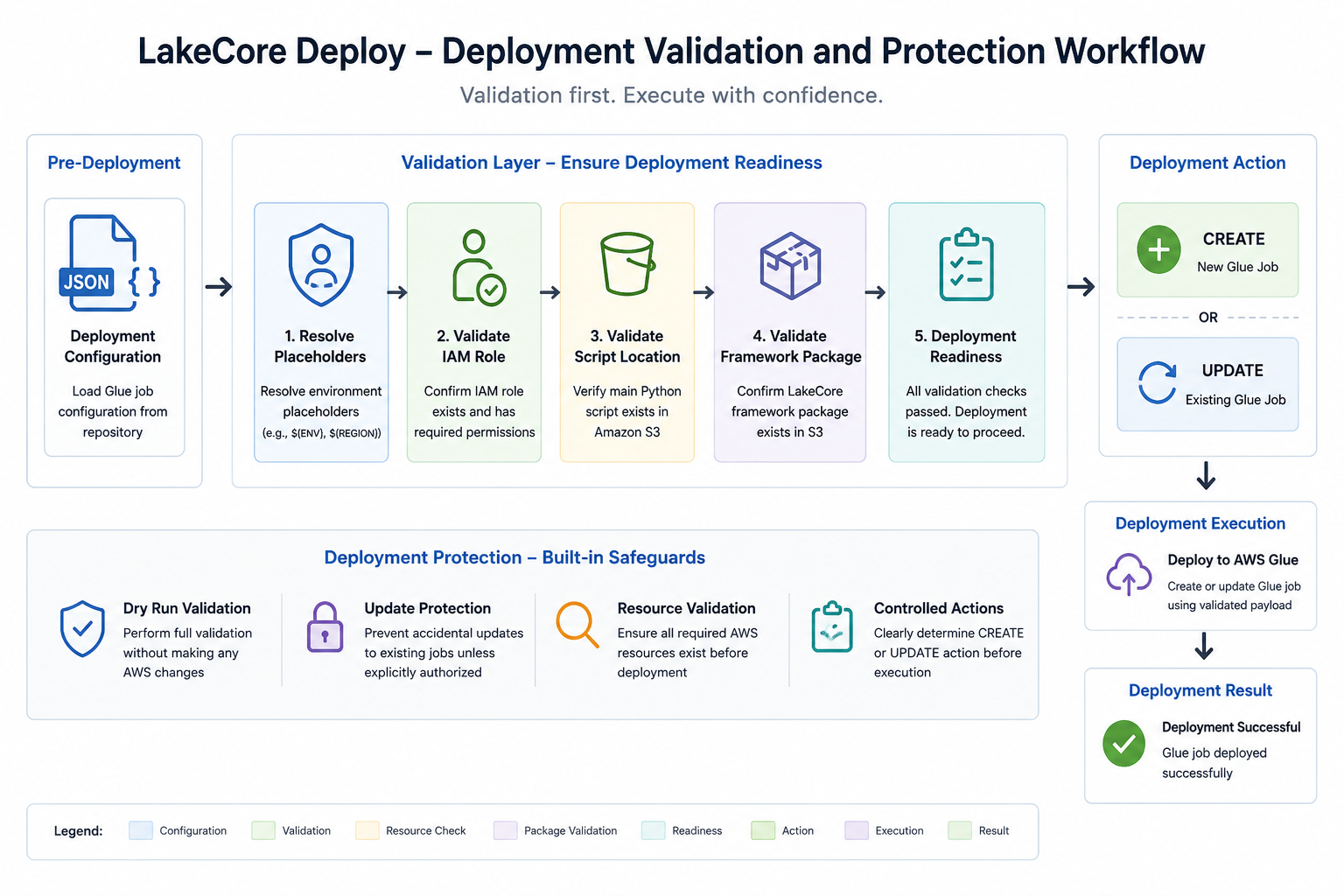
Task: Click the Action legend color swatch
Action: [763, 830]
